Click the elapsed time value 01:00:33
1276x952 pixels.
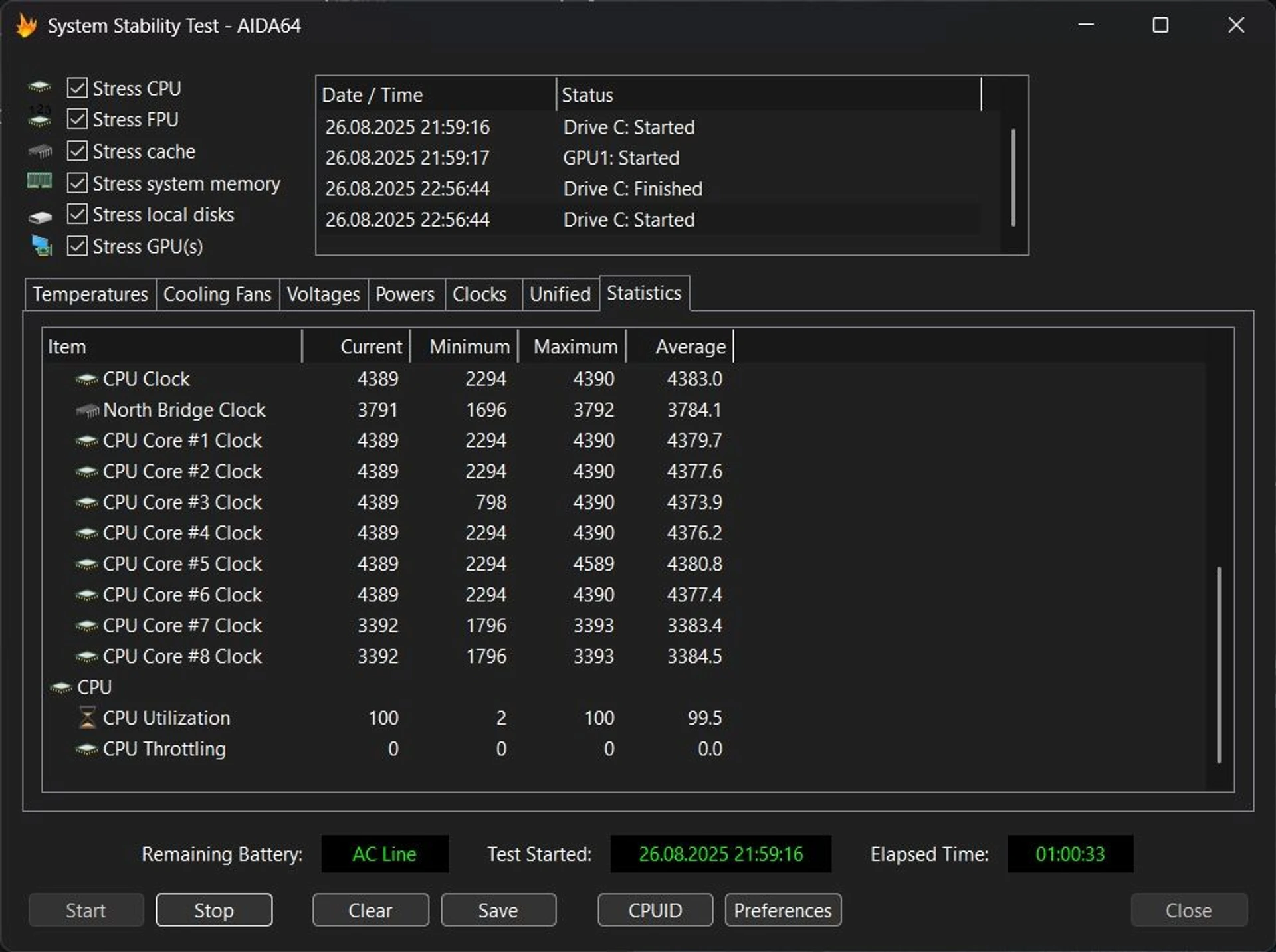pyautogui.click(x=1070, y=854)
